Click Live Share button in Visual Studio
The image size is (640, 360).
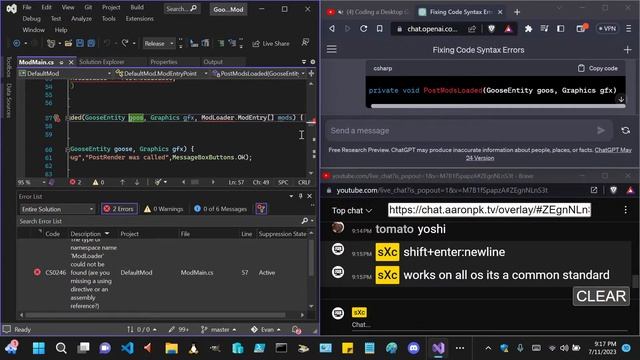click(271, 43)
